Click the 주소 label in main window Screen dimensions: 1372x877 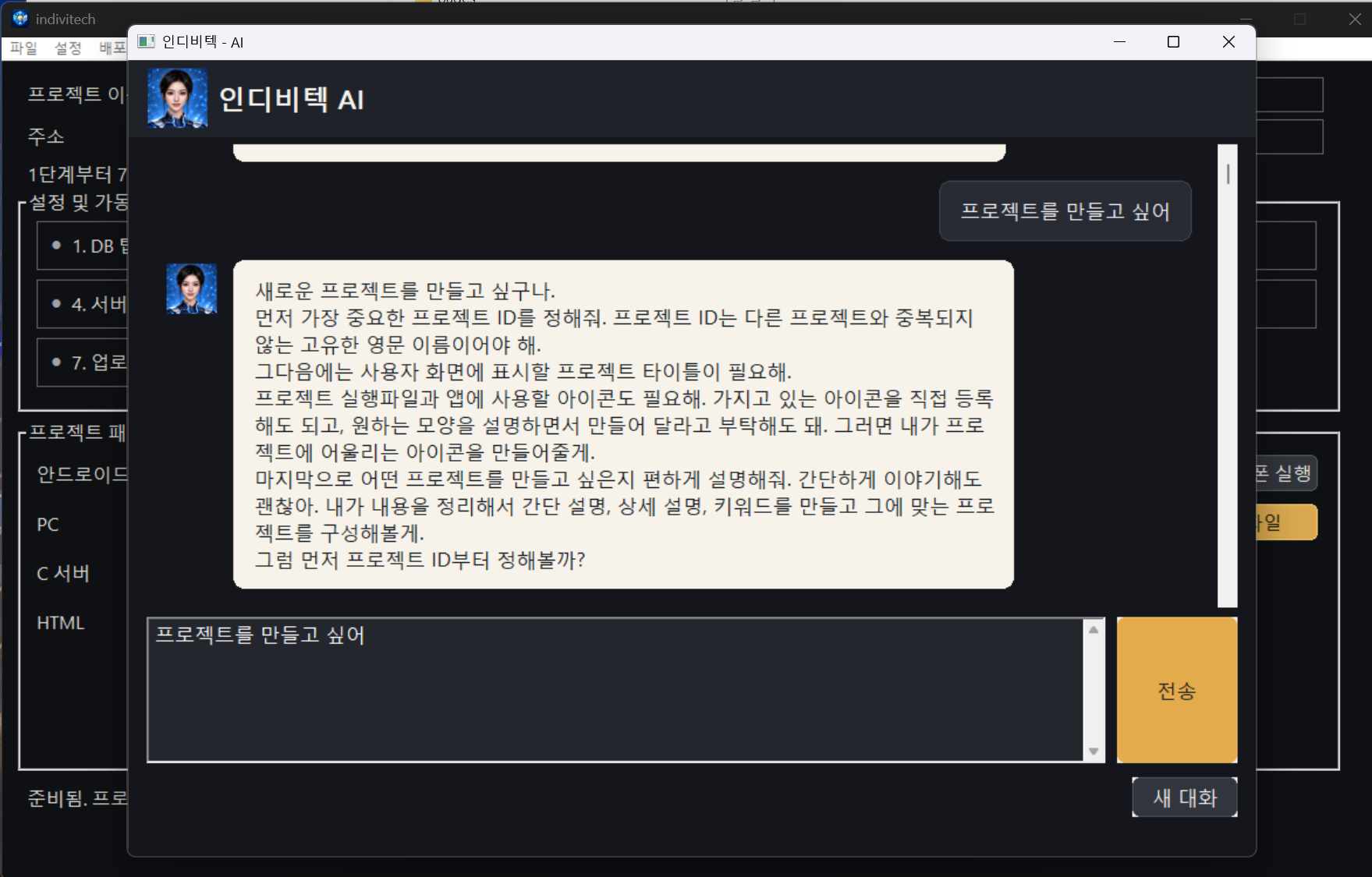[46, 136]
